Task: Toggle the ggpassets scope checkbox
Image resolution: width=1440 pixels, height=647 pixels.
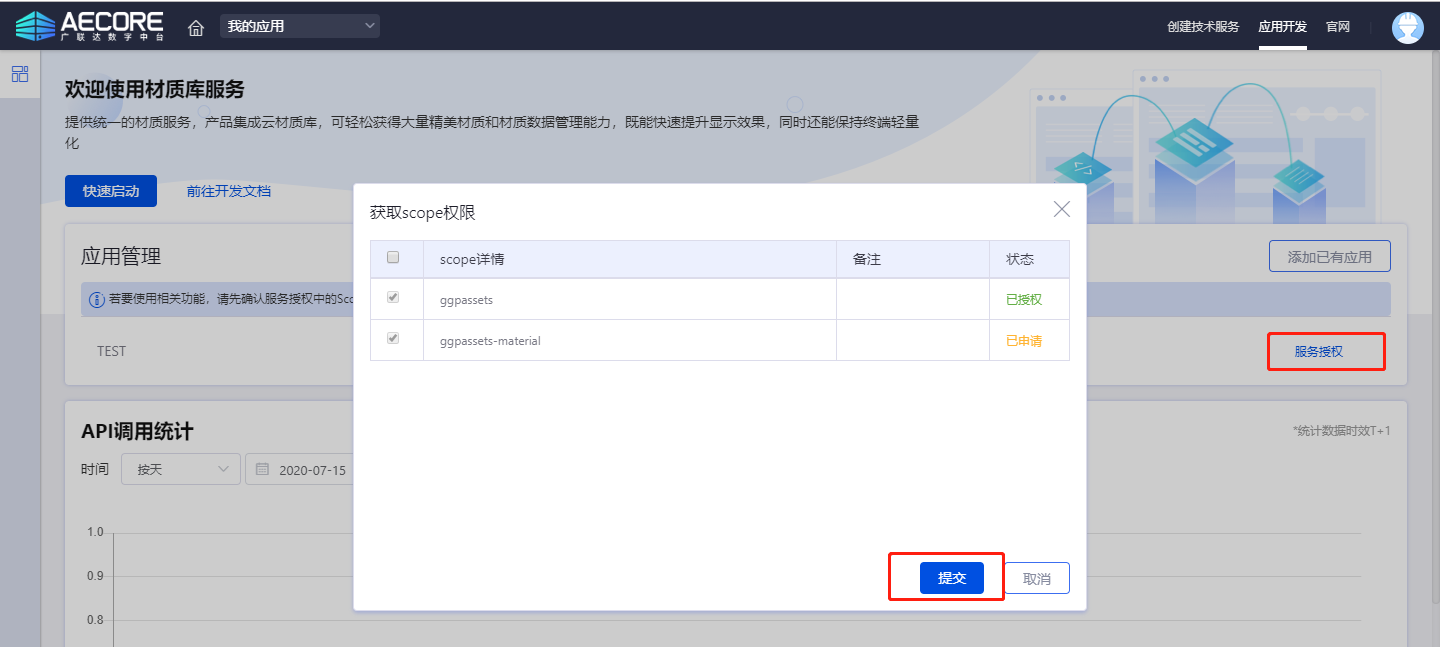Action: [x=393, y=298]
